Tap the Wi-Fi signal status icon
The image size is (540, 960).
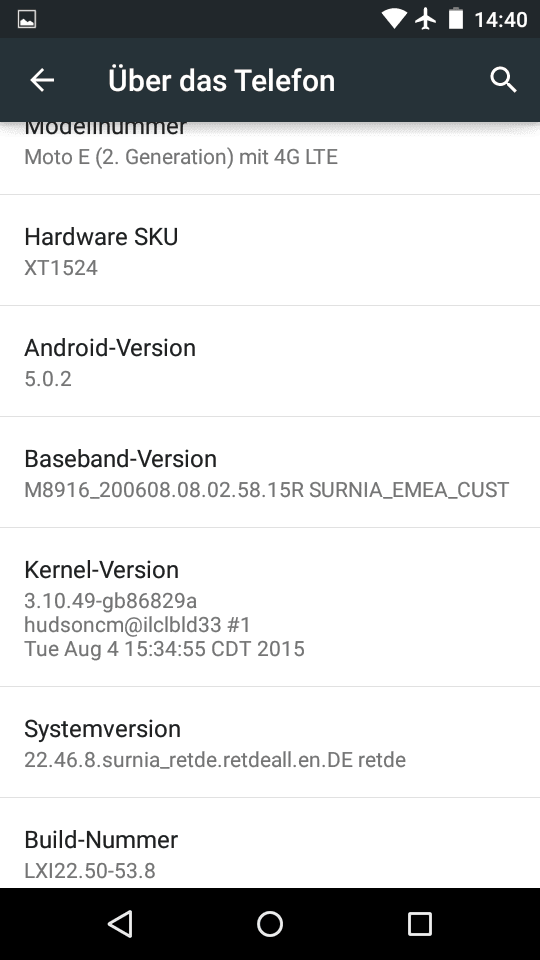pyautogui.click(x=394, y=19)
